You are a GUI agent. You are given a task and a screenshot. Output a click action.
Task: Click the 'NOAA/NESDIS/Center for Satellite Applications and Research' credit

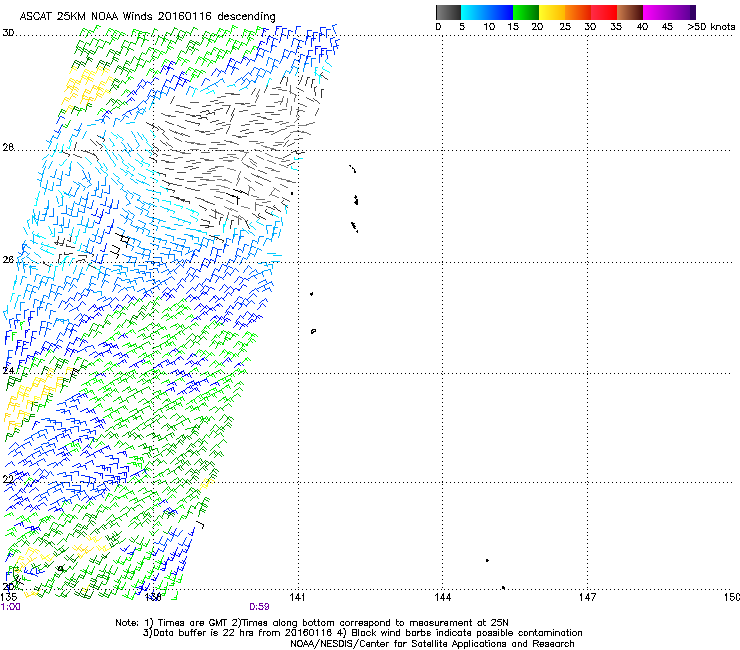[432, 644]
